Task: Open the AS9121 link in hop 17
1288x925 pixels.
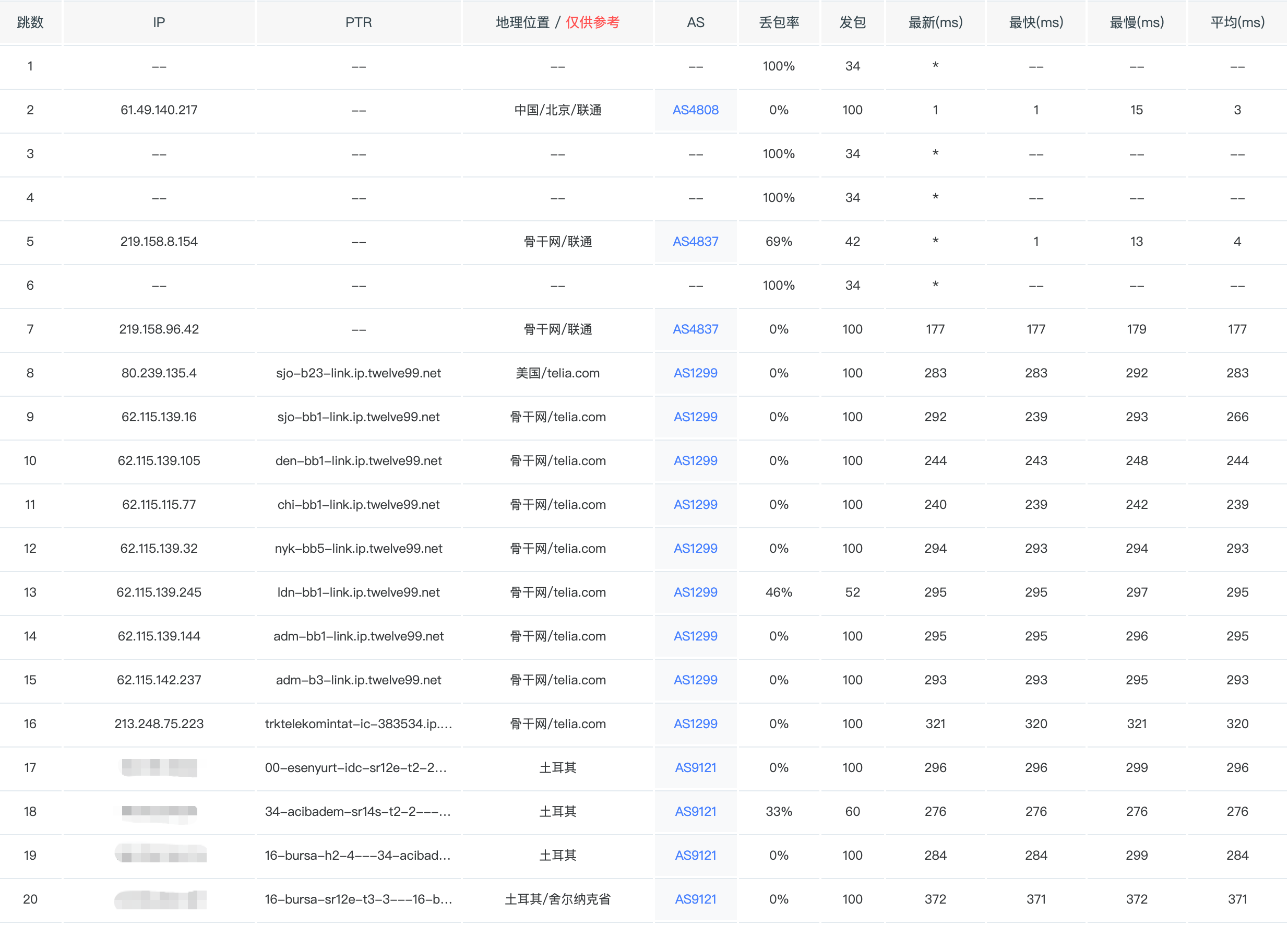Action: (695, 767)
